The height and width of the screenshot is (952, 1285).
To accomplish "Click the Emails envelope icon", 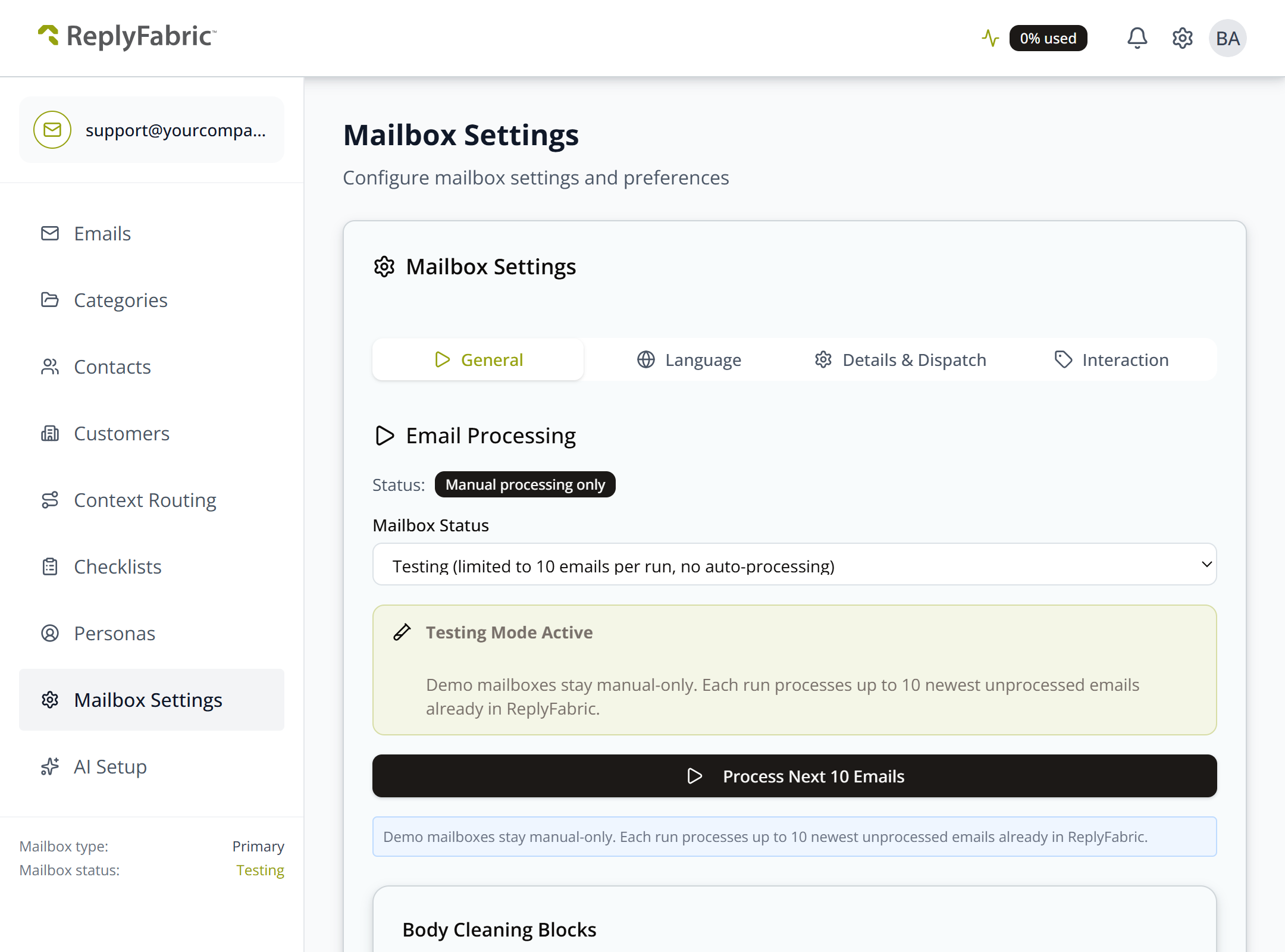I will pyautogui.click(x=50, y=233).
